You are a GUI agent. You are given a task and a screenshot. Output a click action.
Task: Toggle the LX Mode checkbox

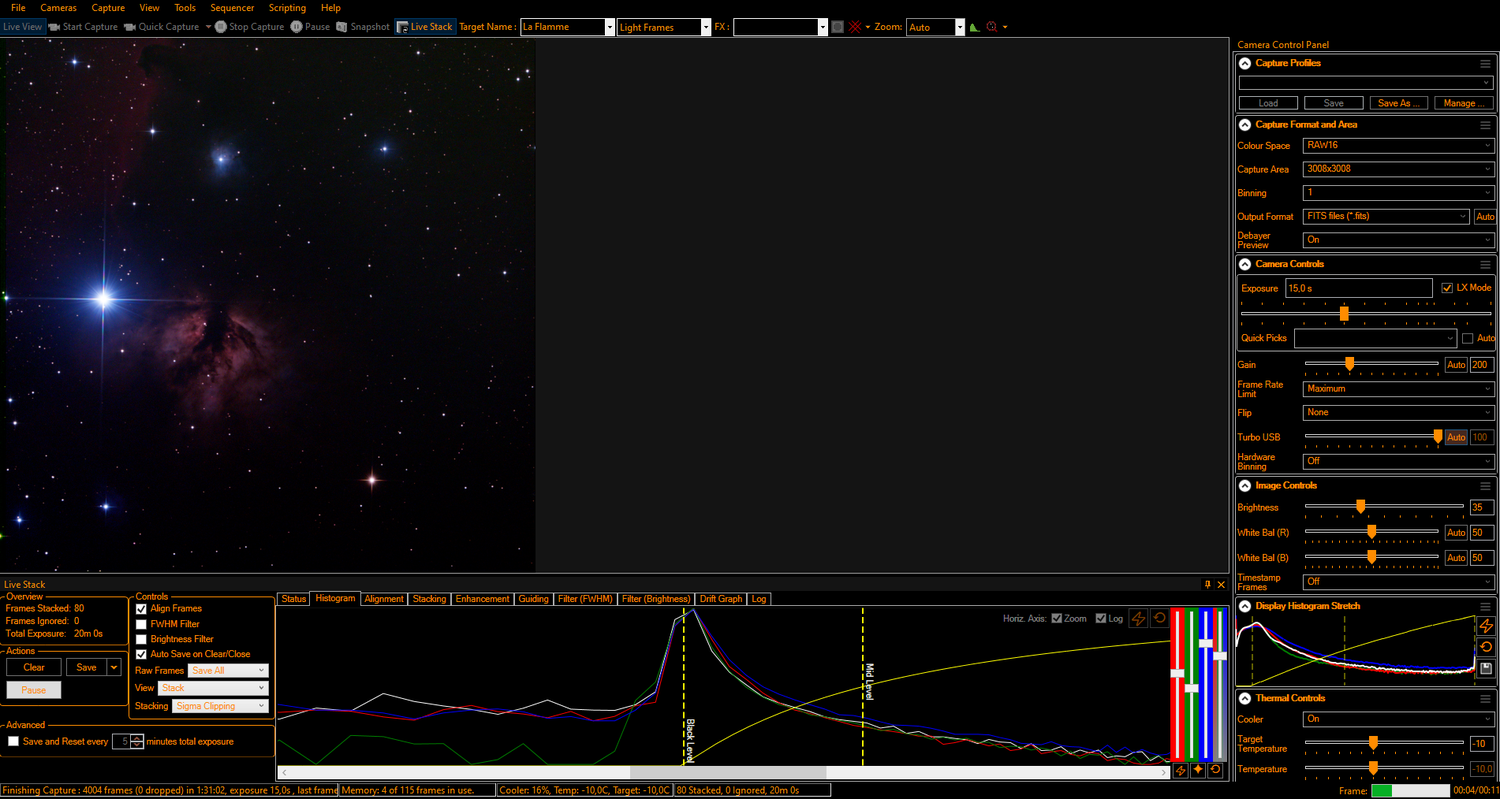(x=1447, y=288)
